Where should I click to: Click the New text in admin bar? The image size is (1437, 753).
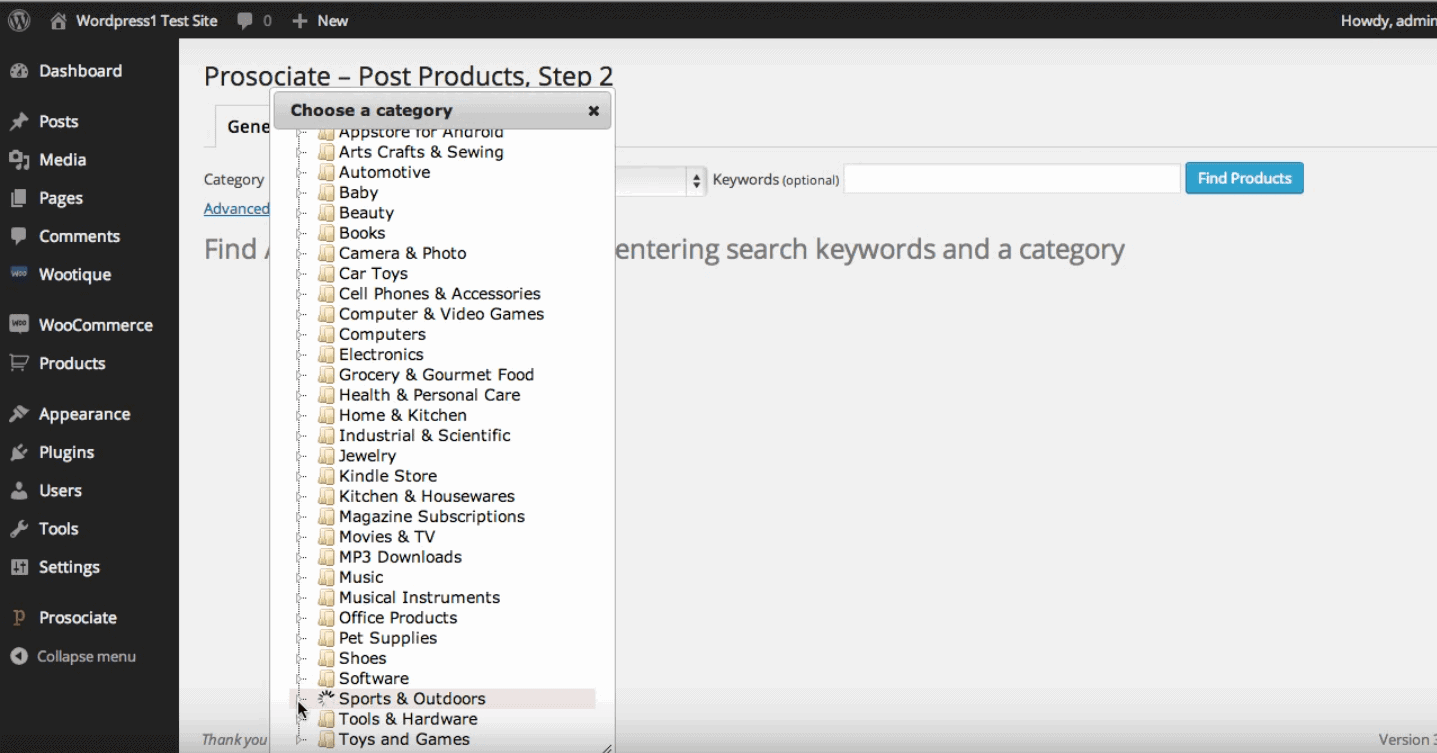pyautogui.click(x=333, y=21)
